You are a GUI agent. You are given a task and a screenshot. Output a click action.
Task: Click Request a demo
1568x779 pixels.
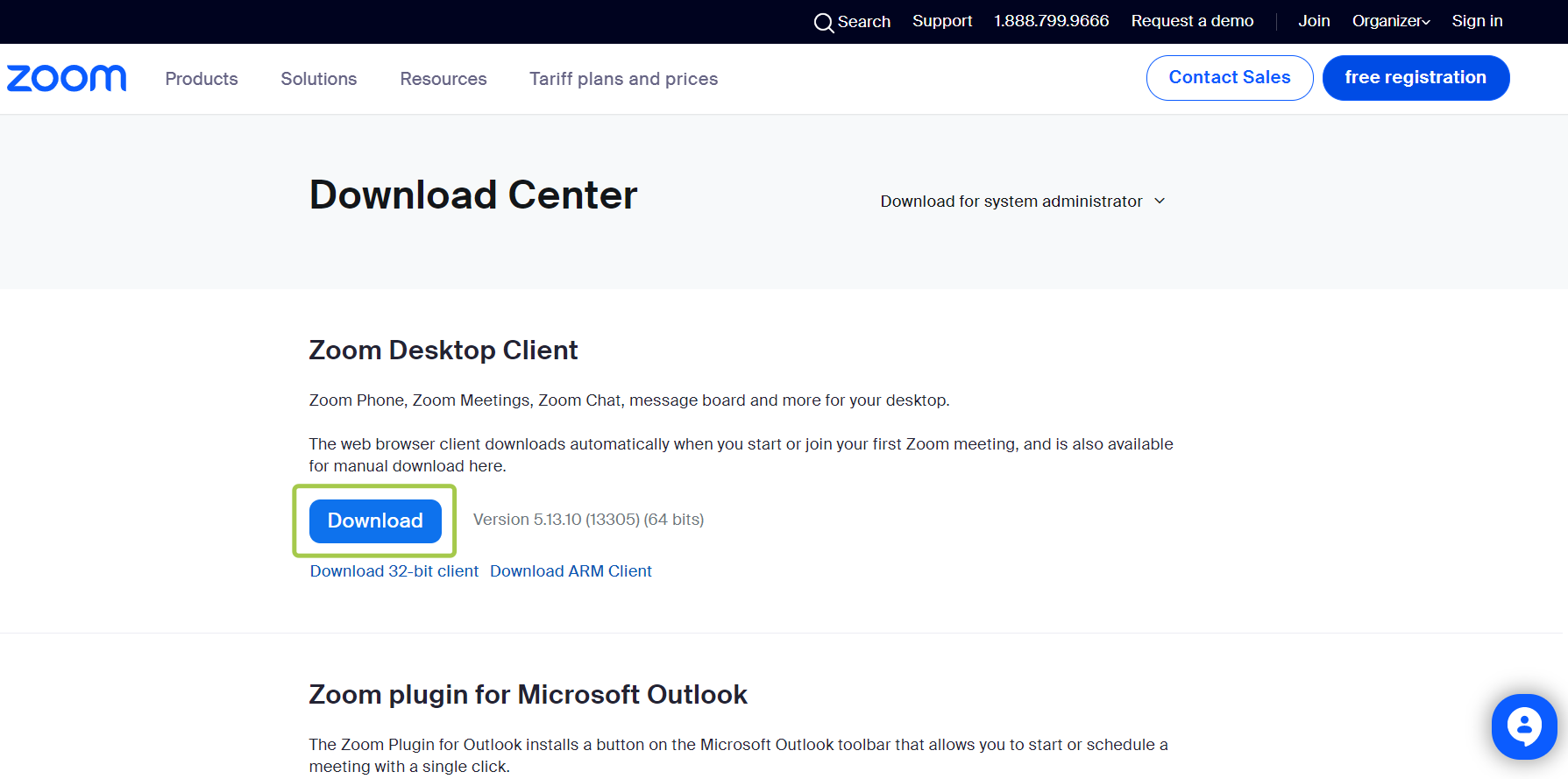point(1192,21)
